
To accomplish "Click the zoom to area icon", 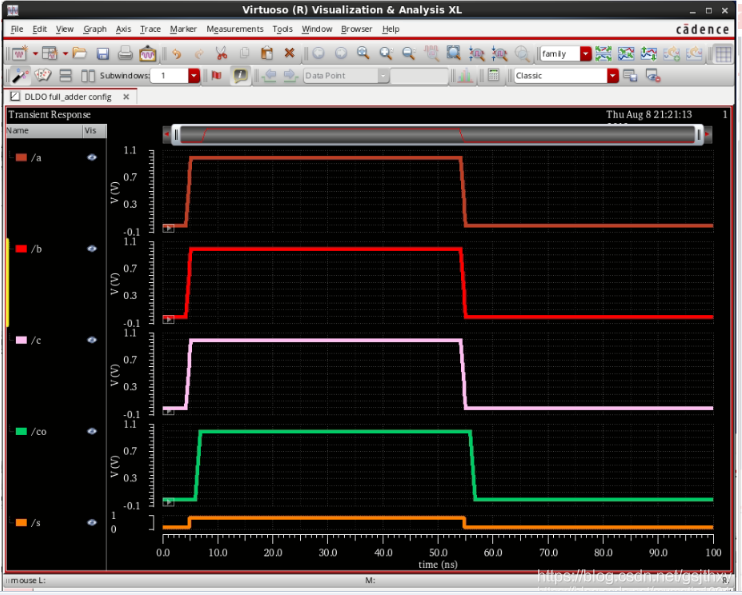I will coord(453,53).
